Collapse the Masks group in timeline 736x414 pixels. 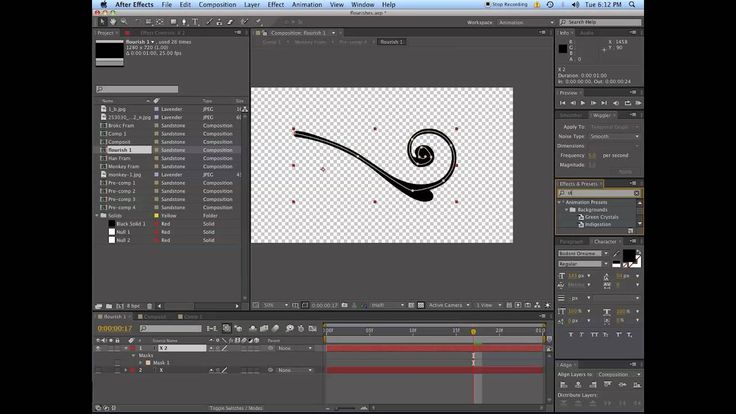(x=133, y=355)
